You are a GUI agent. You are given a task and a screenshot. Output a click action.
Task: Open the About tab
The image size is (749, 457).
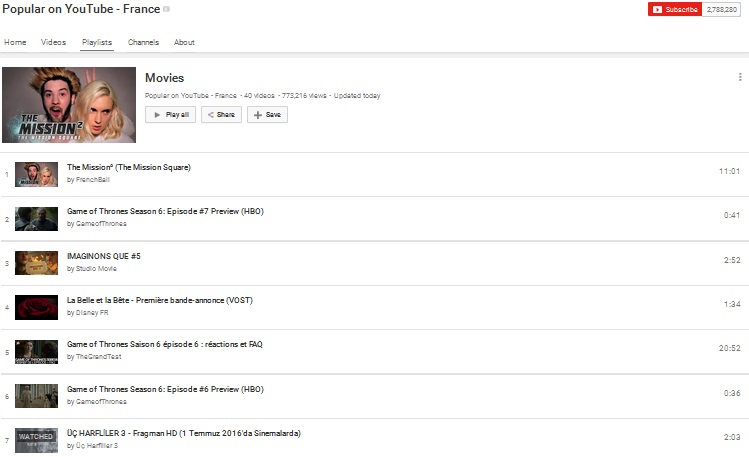coord(184,42)
